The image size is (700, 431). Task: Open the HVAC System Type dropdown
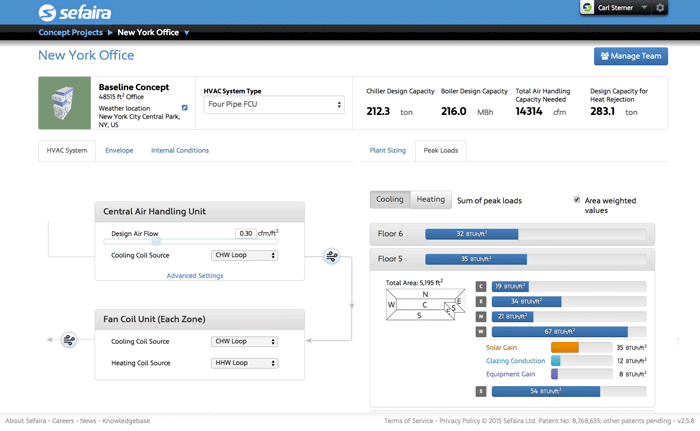[x=274, y=104]
